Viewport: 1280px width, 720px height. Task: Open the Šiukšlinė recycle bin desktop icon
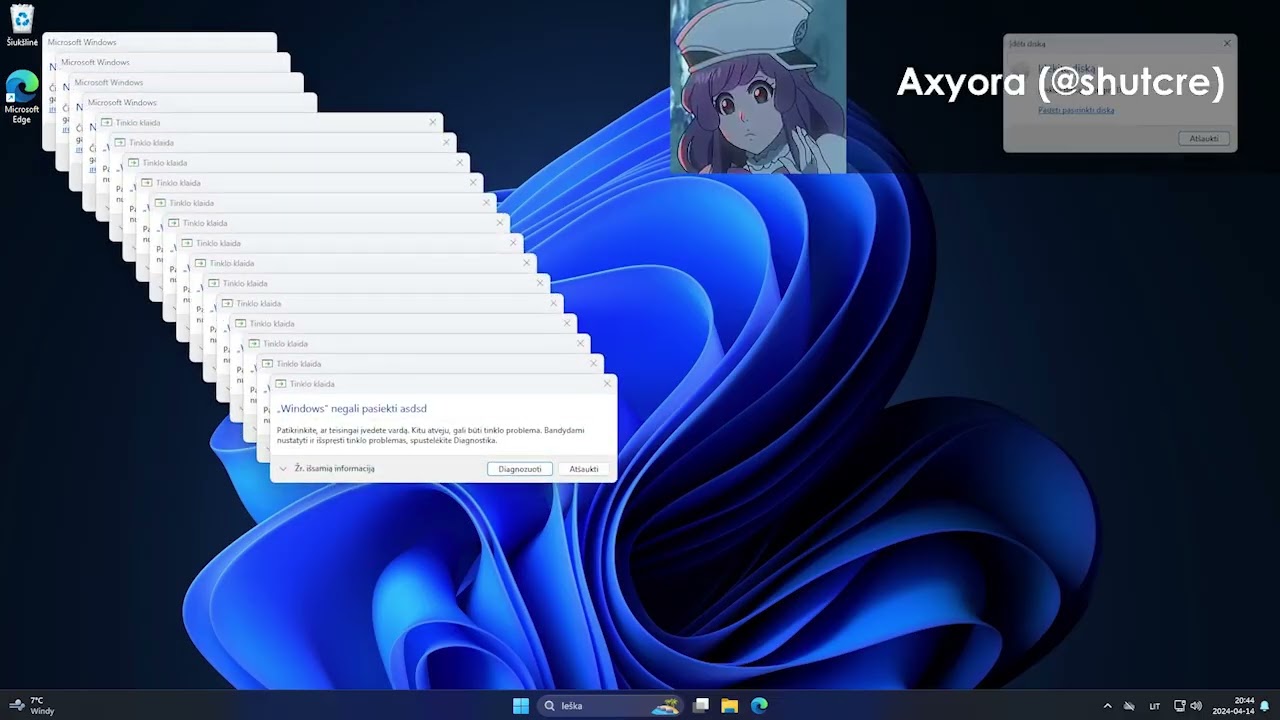coord(22,26)
